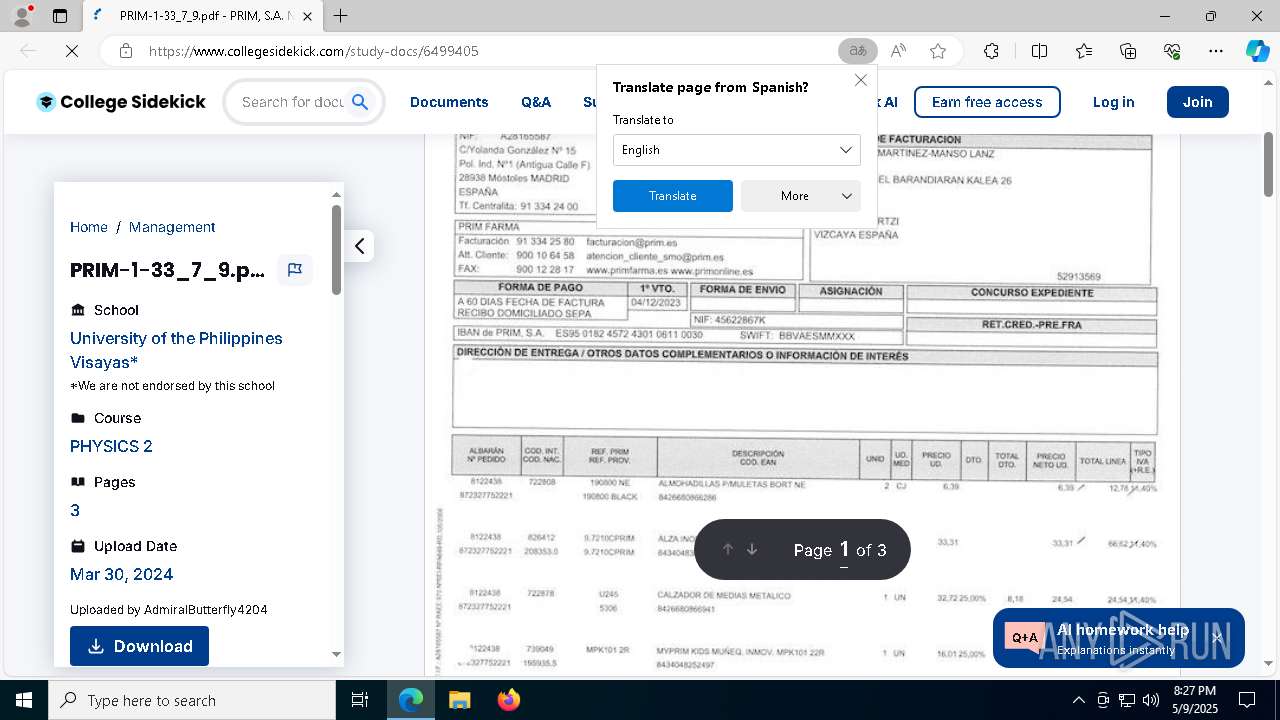
Task: Open University of the Philippines Visayas link
Action: (x=176, y=350)
